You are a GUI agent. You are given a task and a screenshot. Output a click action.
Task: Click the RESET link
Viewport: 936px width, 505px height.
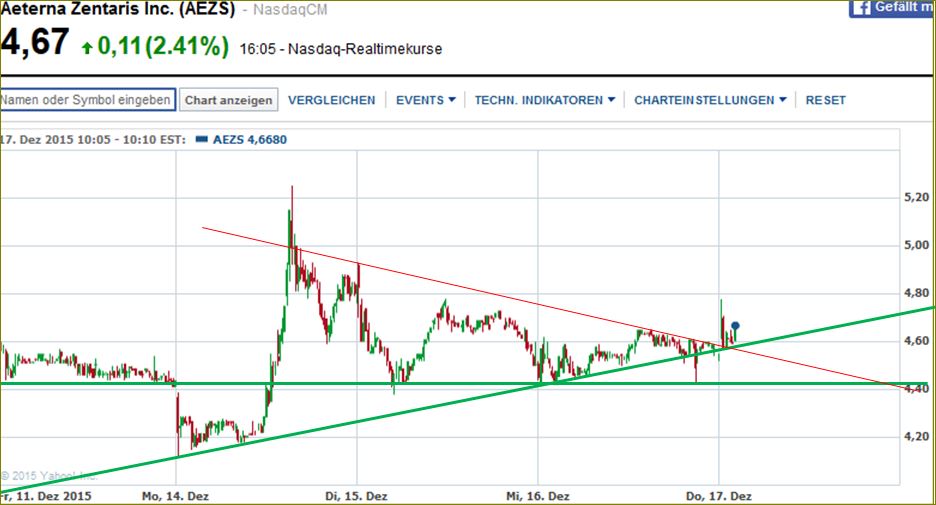(826, 100)
